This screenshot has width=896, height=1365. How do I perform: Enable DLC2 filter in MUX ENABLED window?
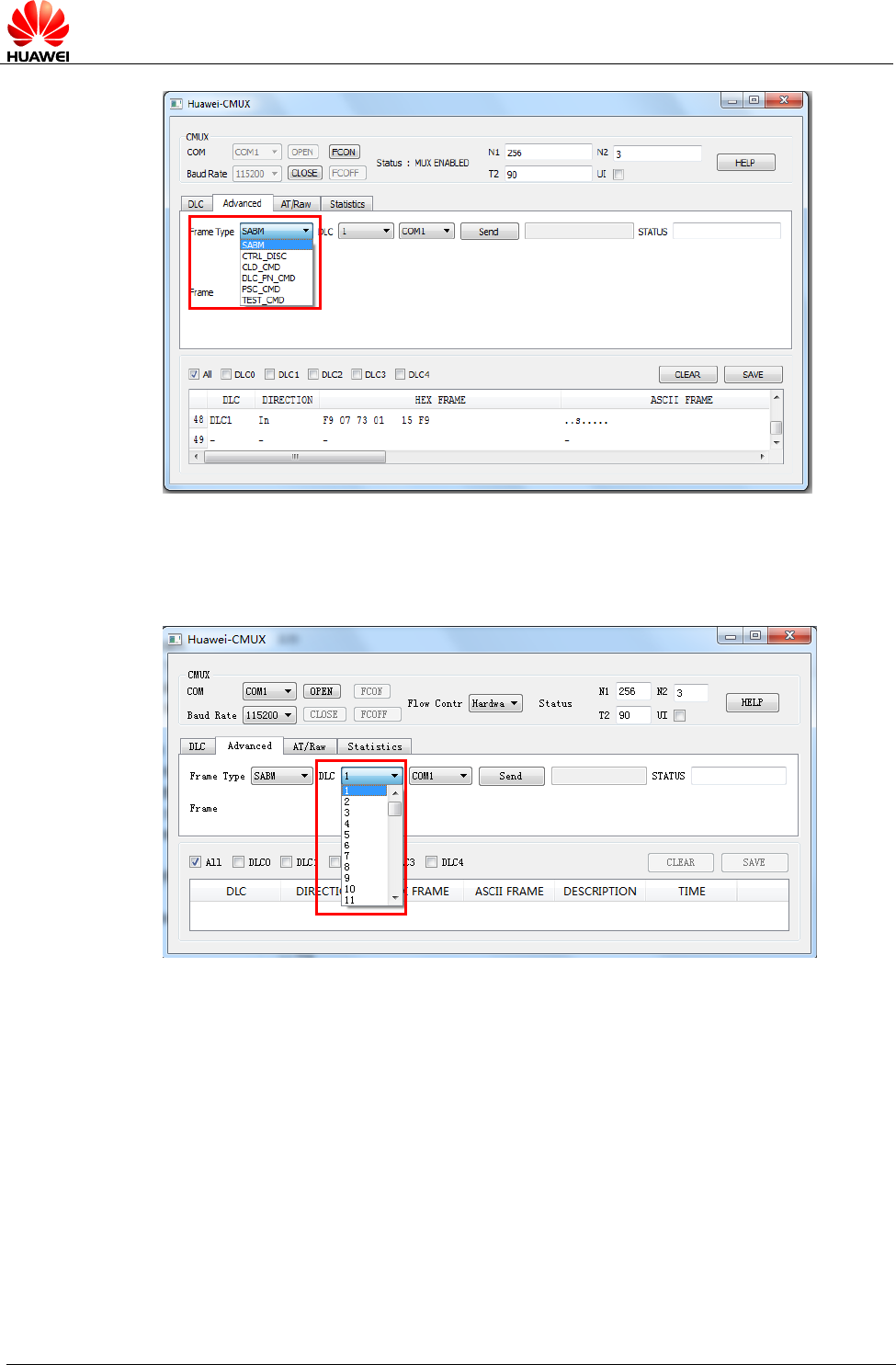coord(313,374)
